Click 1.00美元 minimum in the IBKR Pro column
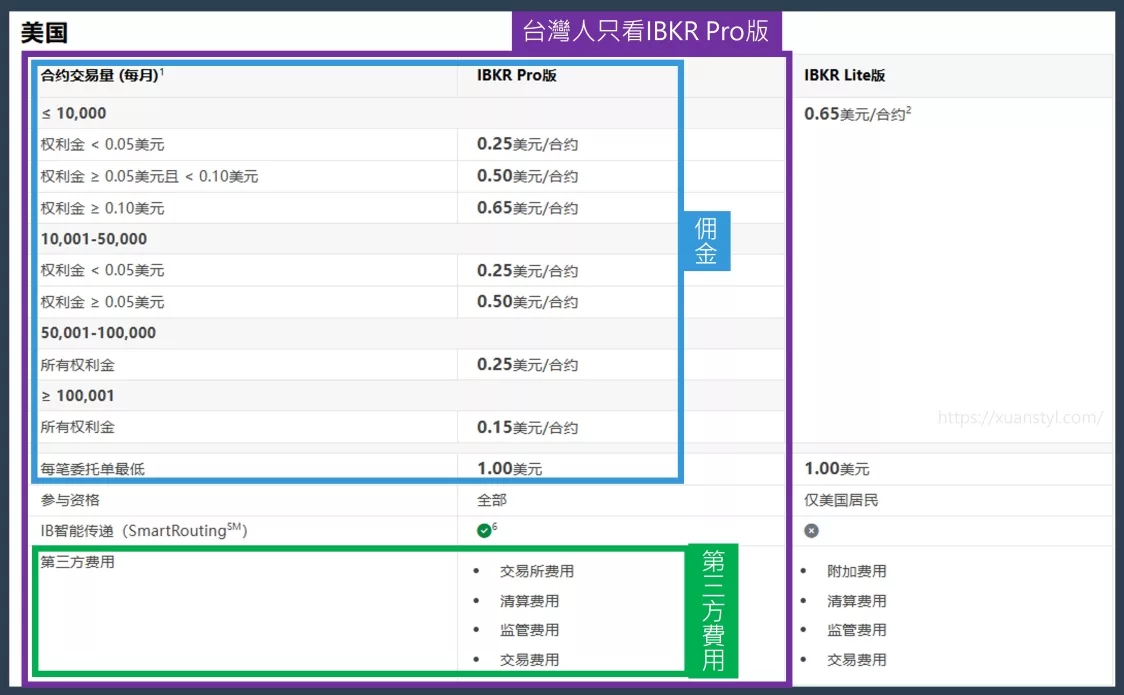The height and width of the screenshot is (695, 1124). coord(510,469)
